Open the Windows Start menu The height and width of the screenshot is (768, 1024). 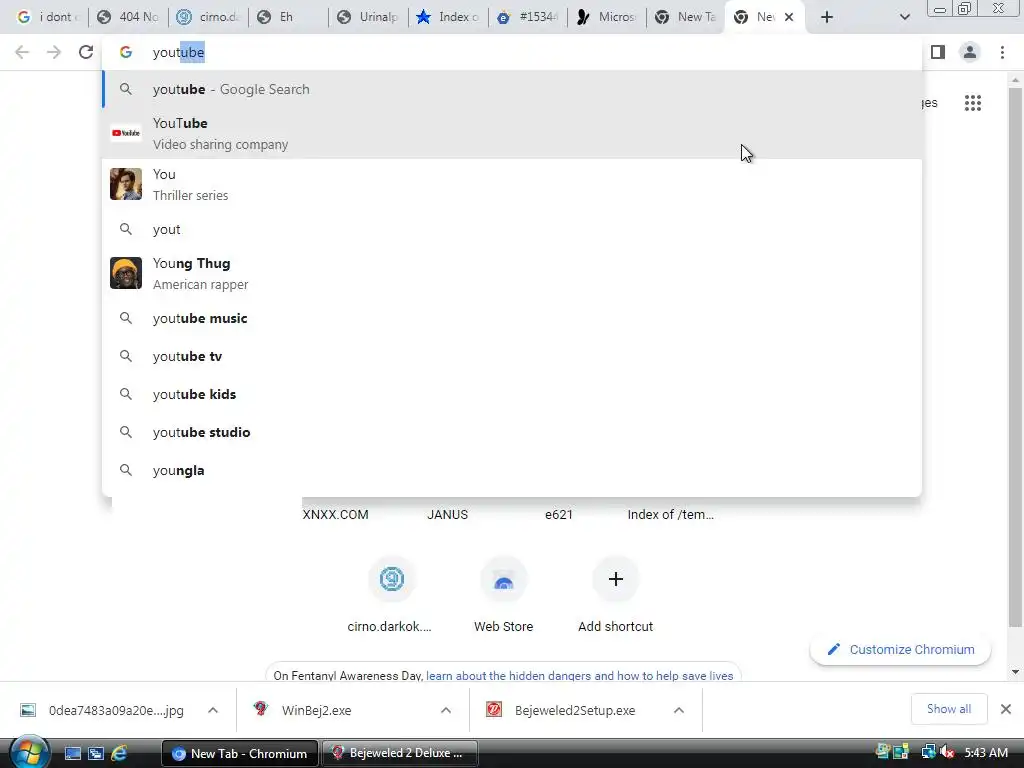point(29,752)
